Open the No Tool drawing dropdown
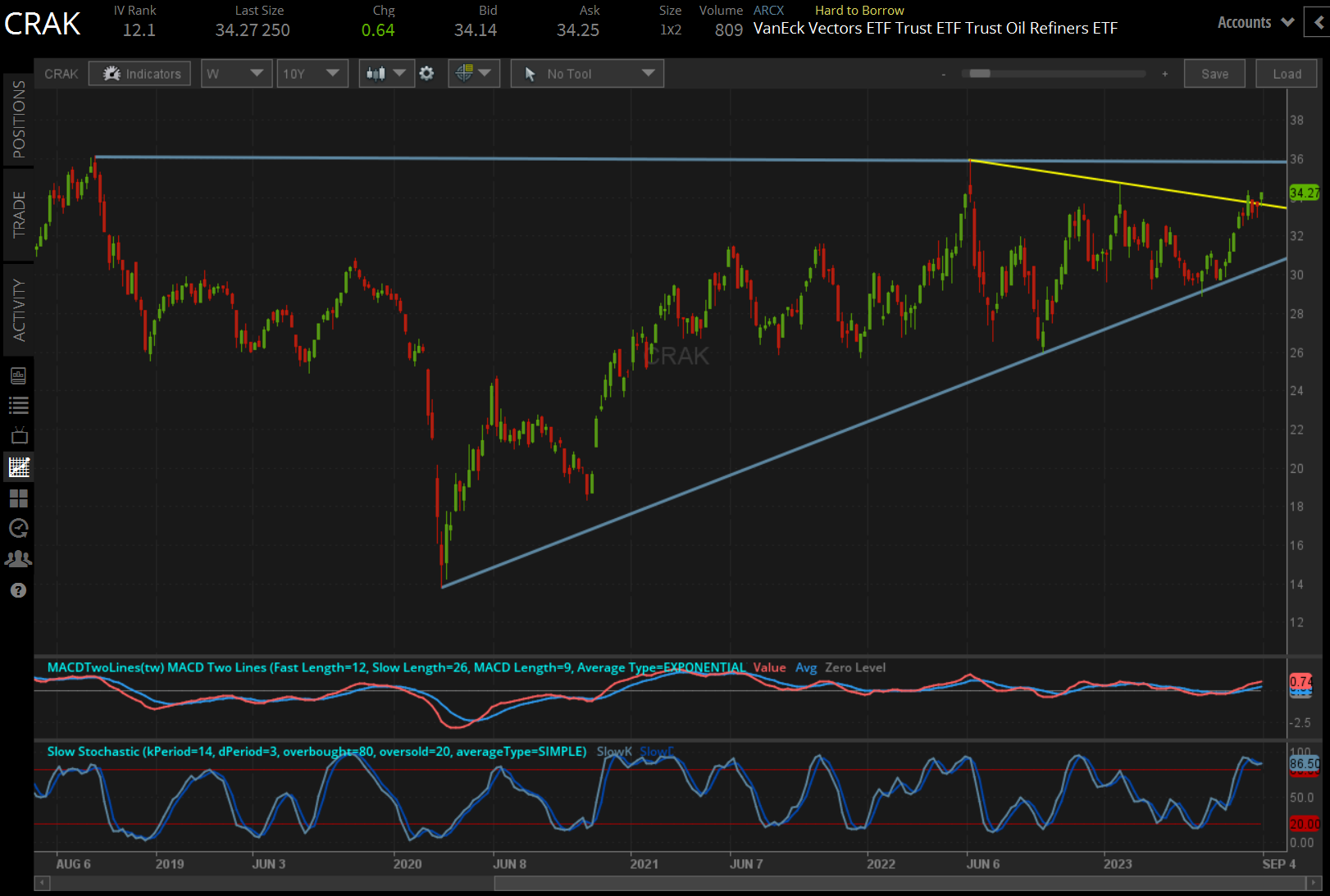Screen dimensions: 1330x896 point(586,73)
